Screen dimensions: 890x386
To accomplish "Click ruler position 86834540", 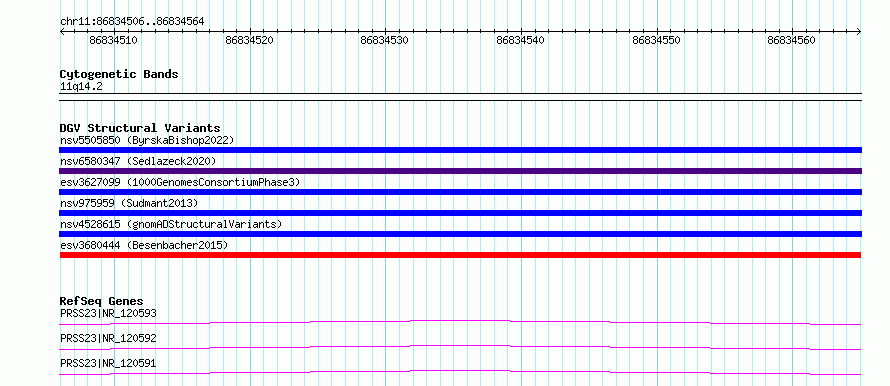I will tap(520, 40).
